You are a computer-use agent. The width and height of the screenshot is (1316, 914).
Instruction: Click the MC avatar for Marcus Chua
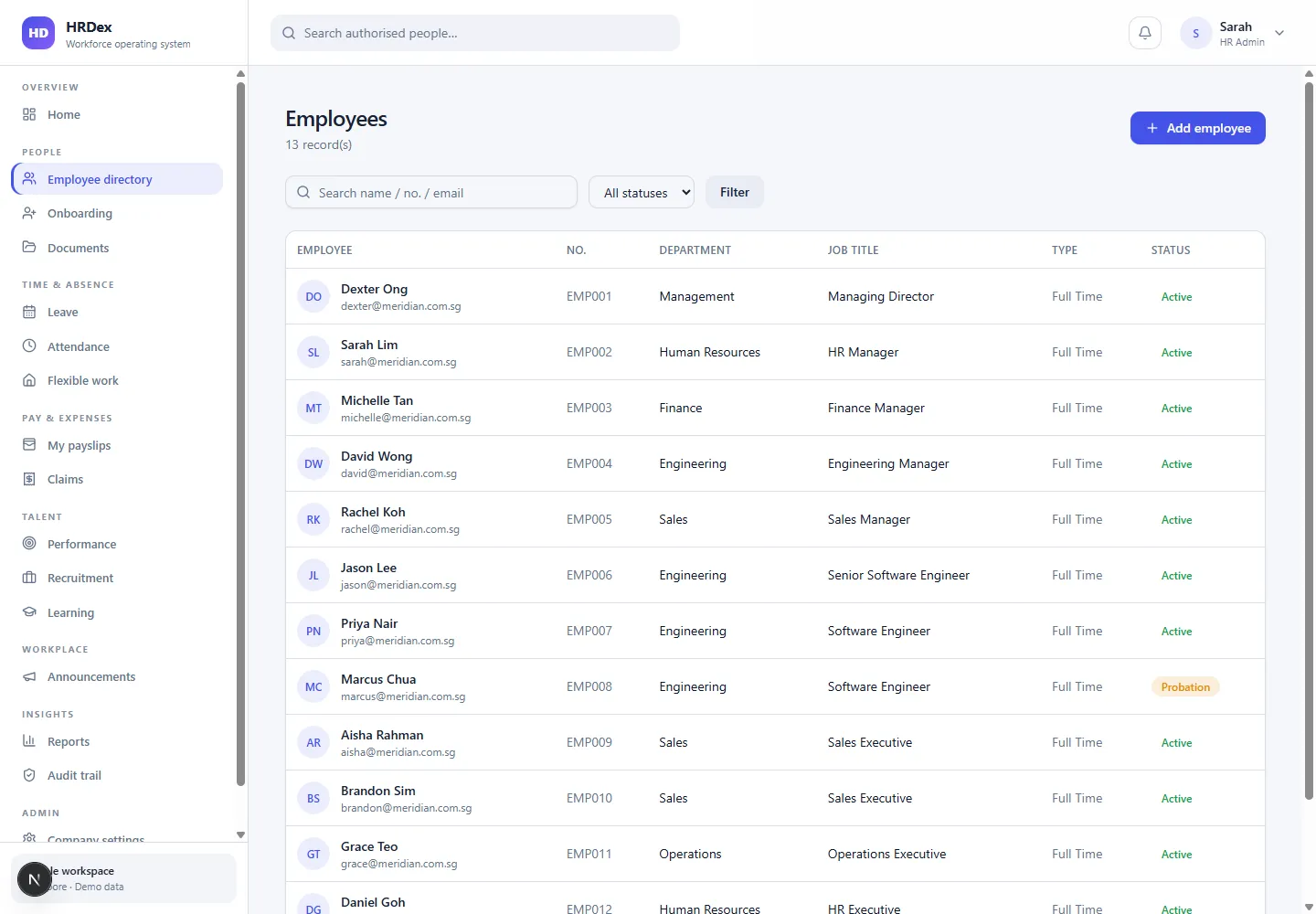[x=313, y=686]
